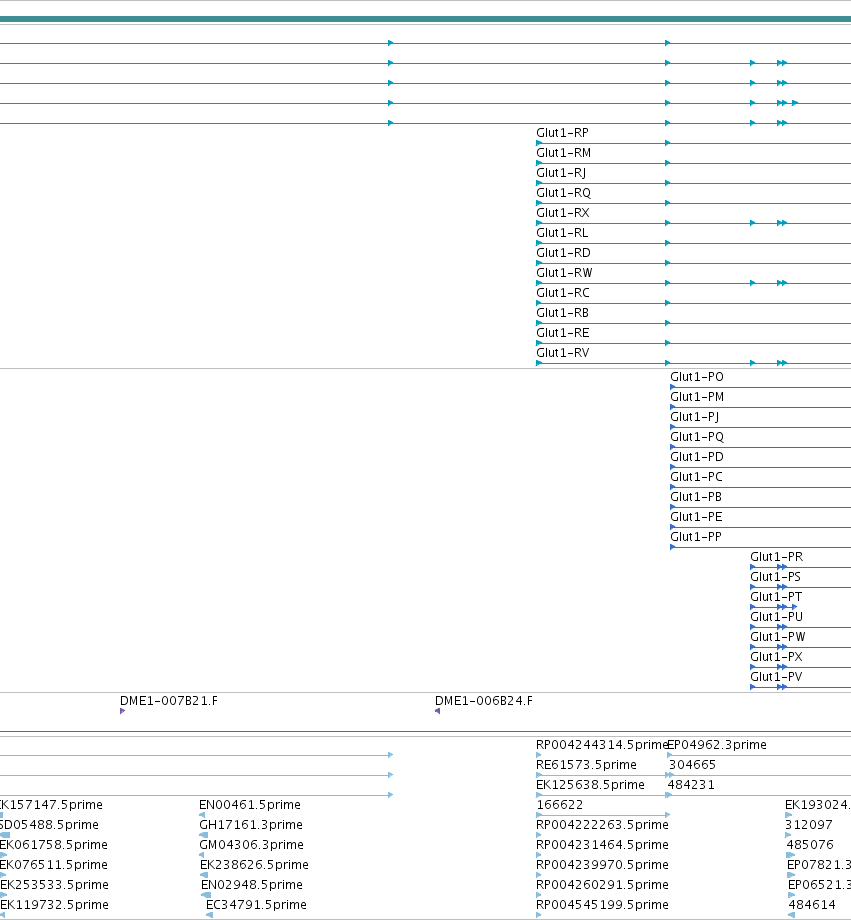Click the Glut1-PQ protein label
This screenshot has width=851, height=920.
(x=697, y=437)
